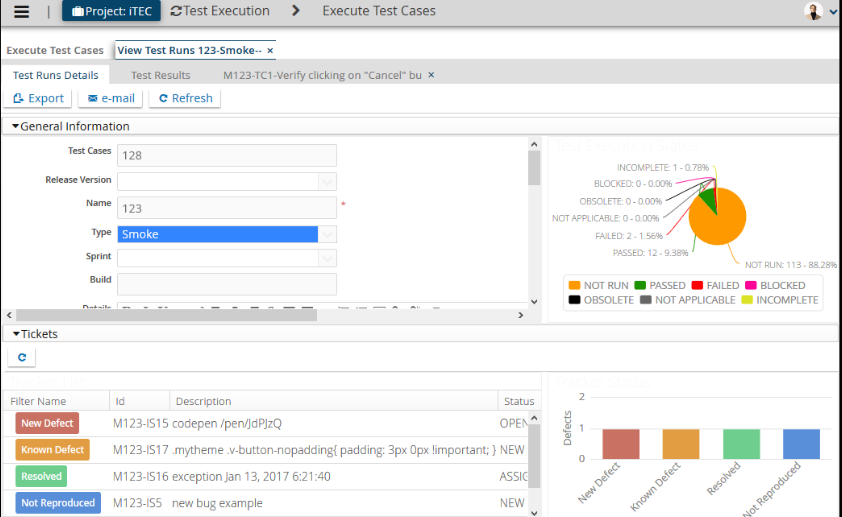Open the hamburger main menu

(21, 11)
